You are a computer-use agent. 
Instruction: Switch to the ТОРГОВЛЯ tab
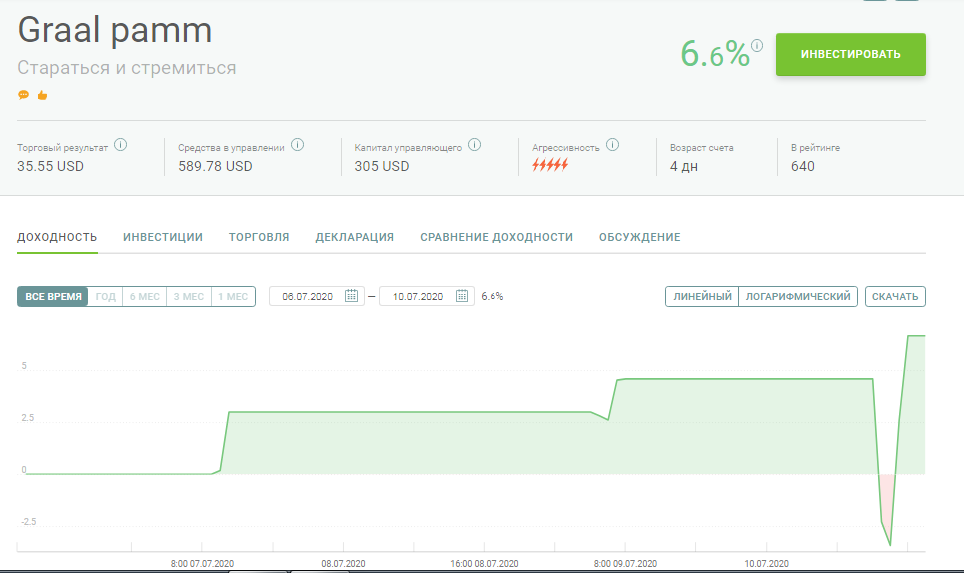coord(259,237)
